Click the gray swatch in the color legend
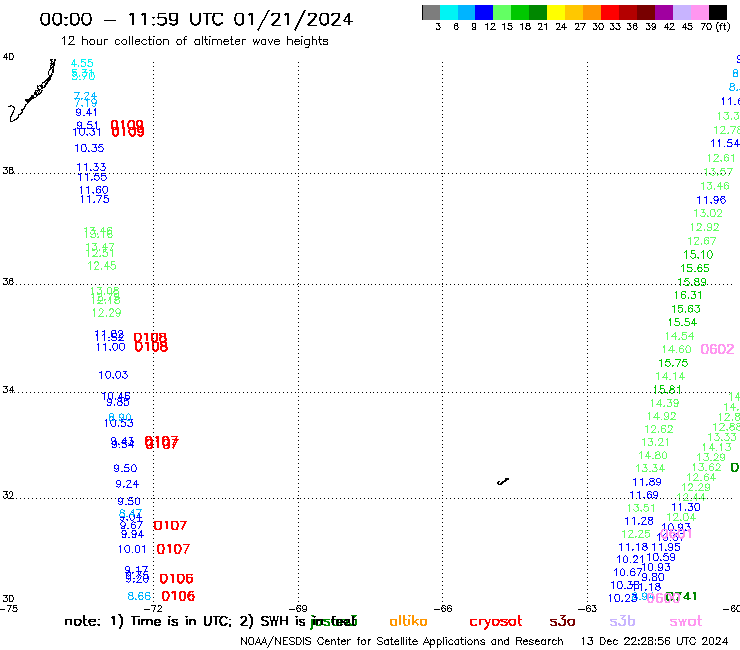Image resolution: width=740 pixels, height=650 pixels. (x=431, y=12)
